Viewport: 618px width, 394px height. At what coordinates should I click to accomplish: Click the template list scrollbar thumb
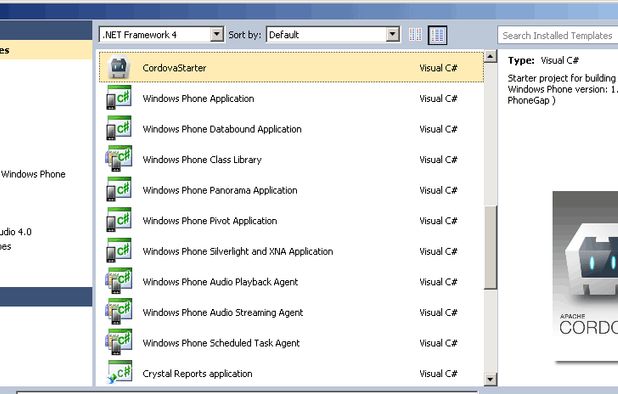click(490, 248)
